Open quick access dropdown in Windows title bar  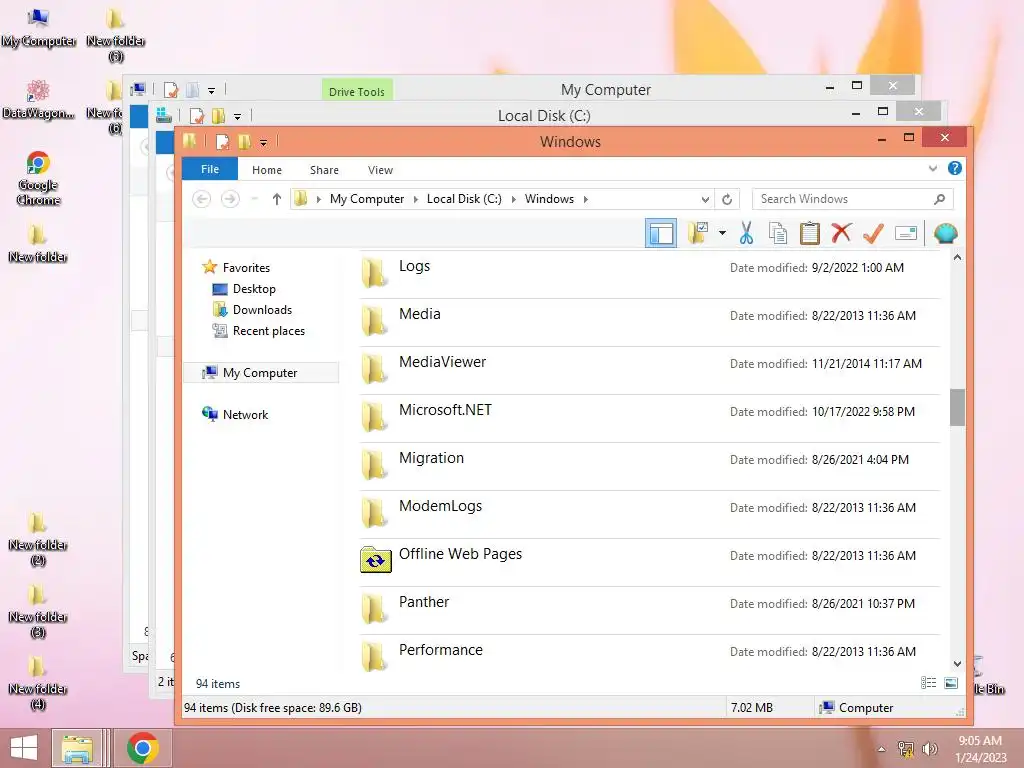[263, 142]
